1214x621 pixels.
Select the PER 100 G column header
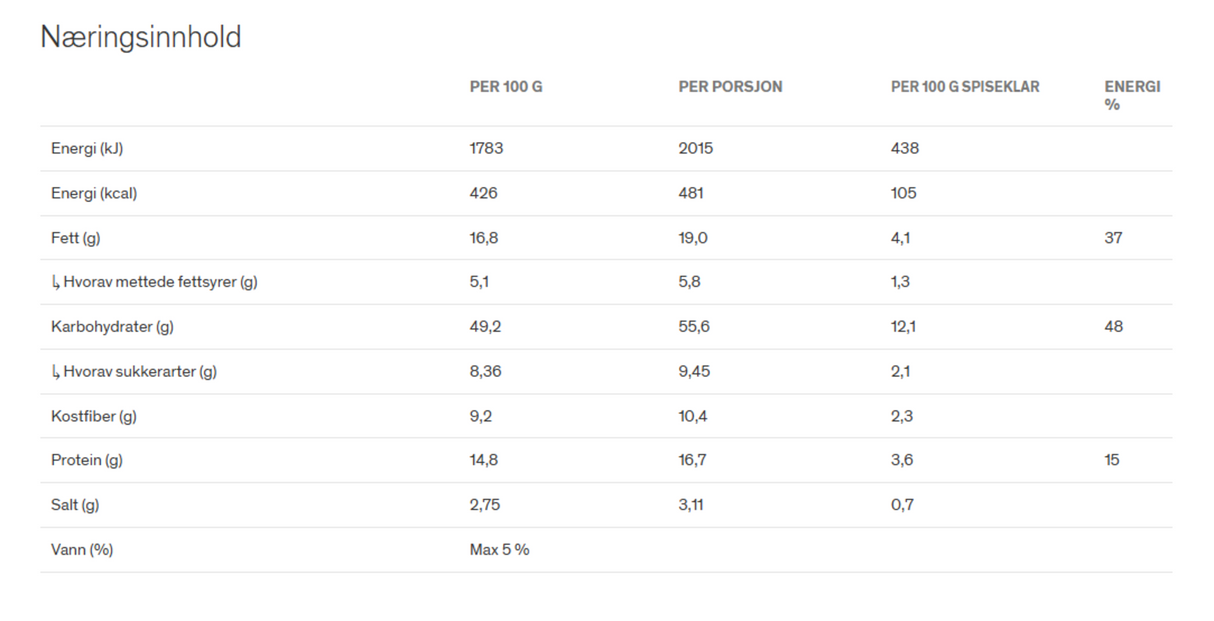pyautogui.click(x=506, y=87)
